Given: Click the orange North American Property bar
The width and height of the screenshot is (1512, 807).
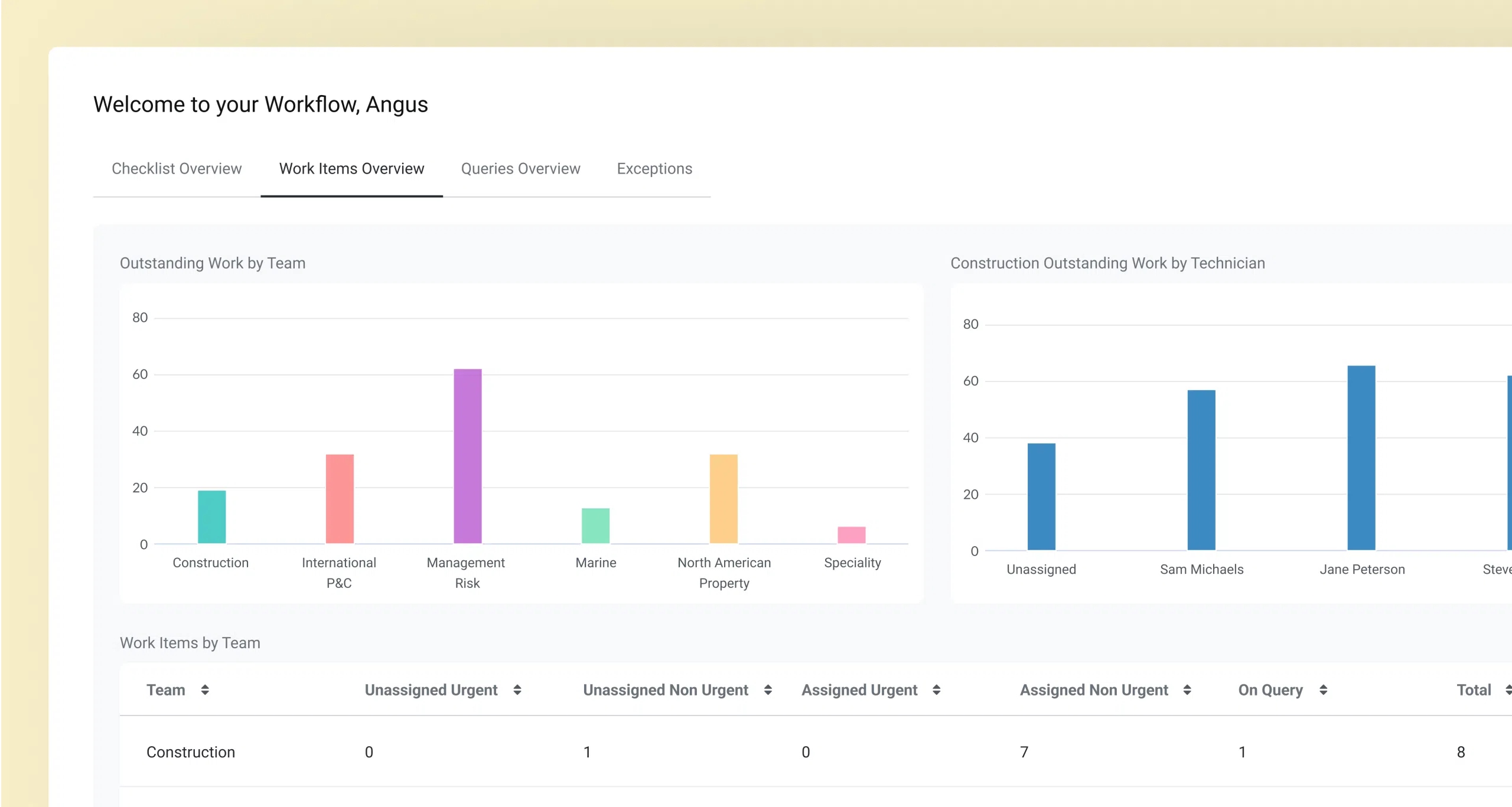Looking at the screenshot, I should point(724,499).
